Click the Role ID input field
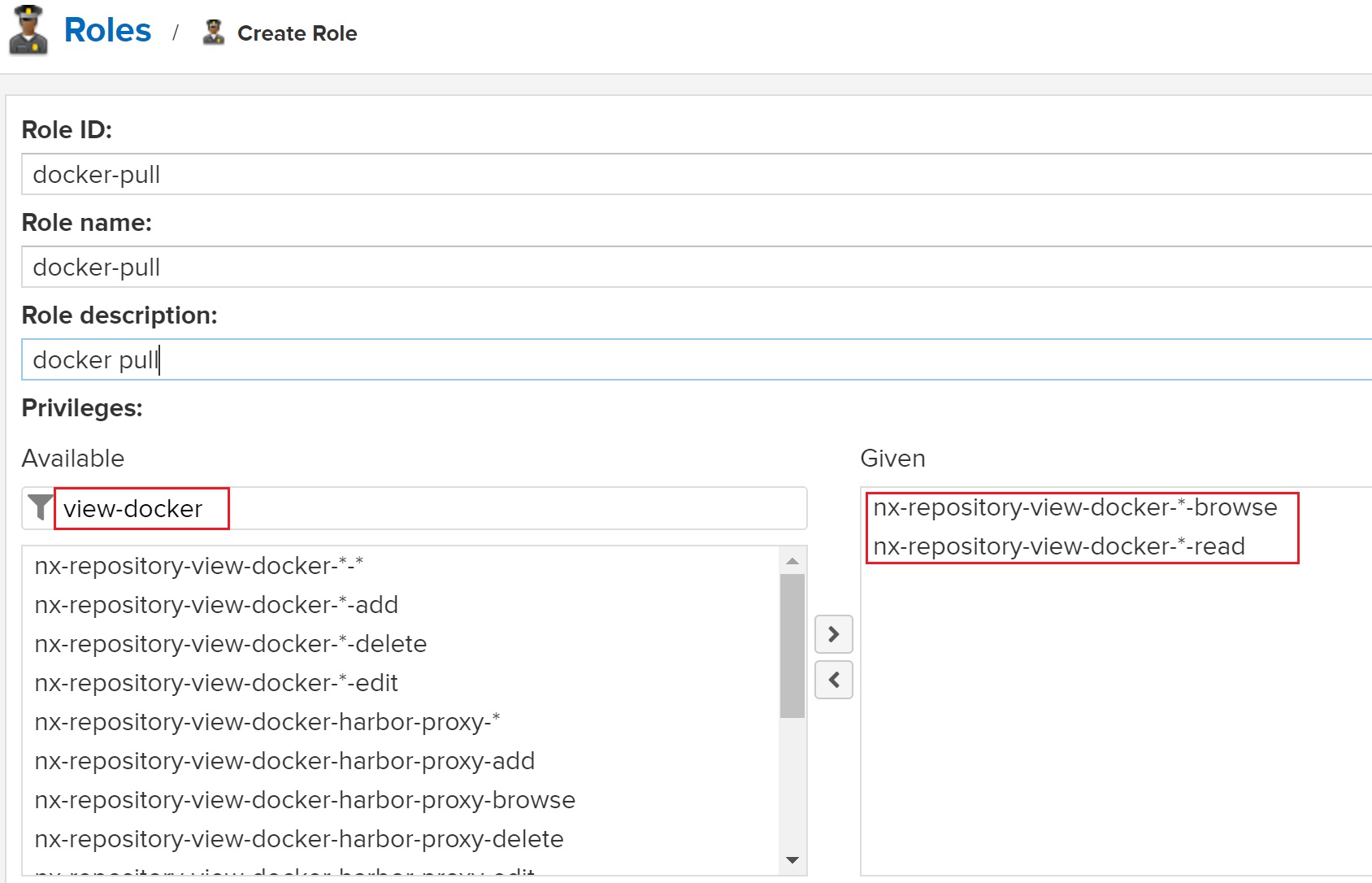This screenshot has width=1372, height=883. tap(697, 175)
